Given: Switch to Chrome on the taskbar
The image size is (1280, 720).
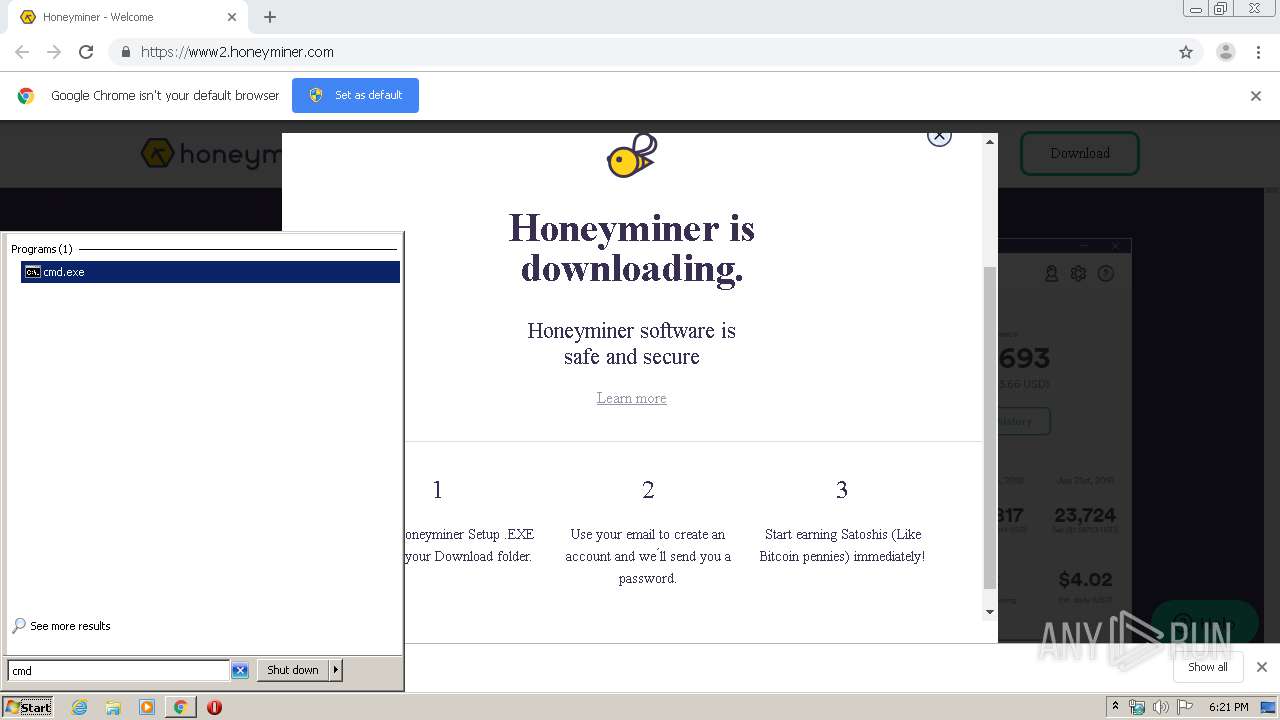Looking at the screenshot, I should click(x=180, y=707).
